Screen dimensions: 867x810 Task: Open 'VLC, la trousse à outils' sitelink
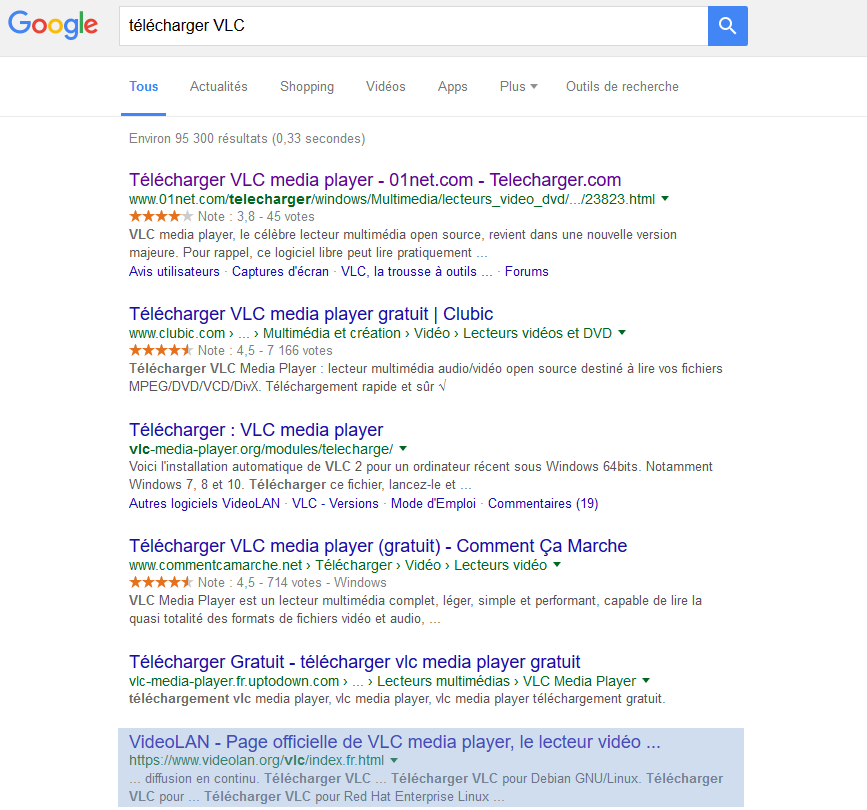coord(416,271)
